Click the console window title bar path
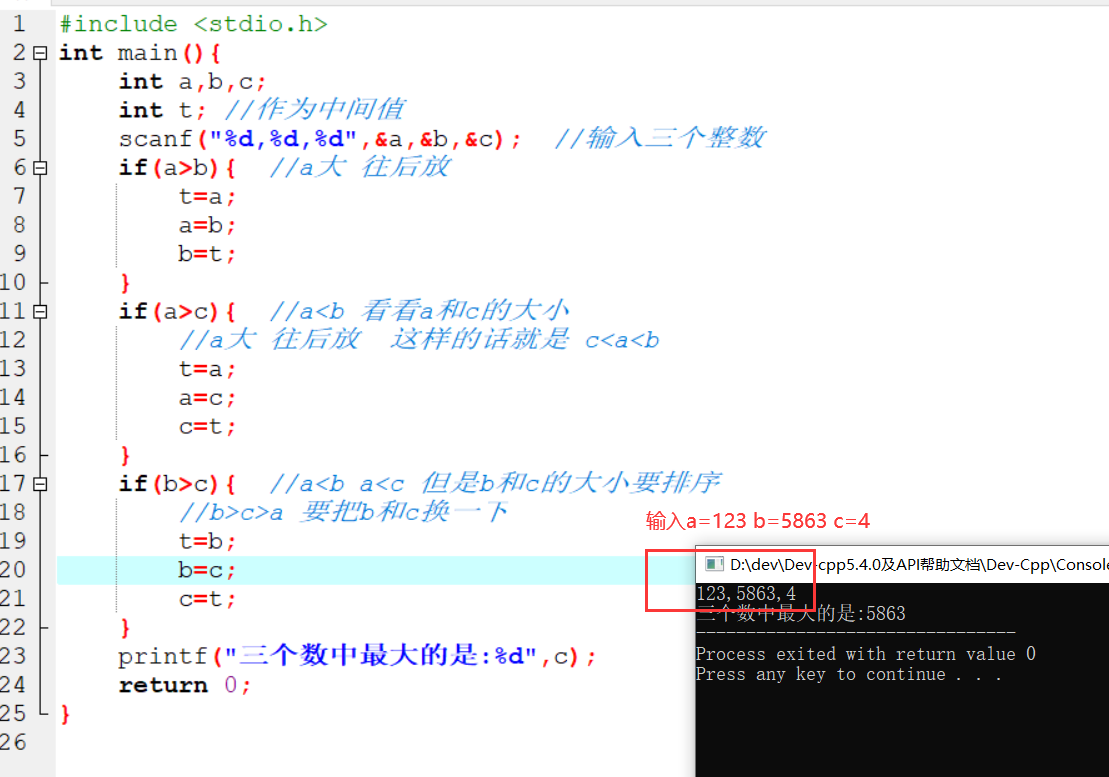 [x=919, y=564]
